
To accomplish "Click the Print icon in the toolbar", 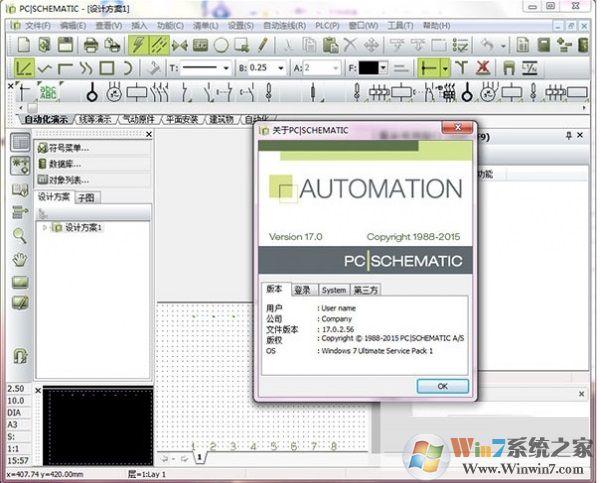I will click(x=91, y=45).
